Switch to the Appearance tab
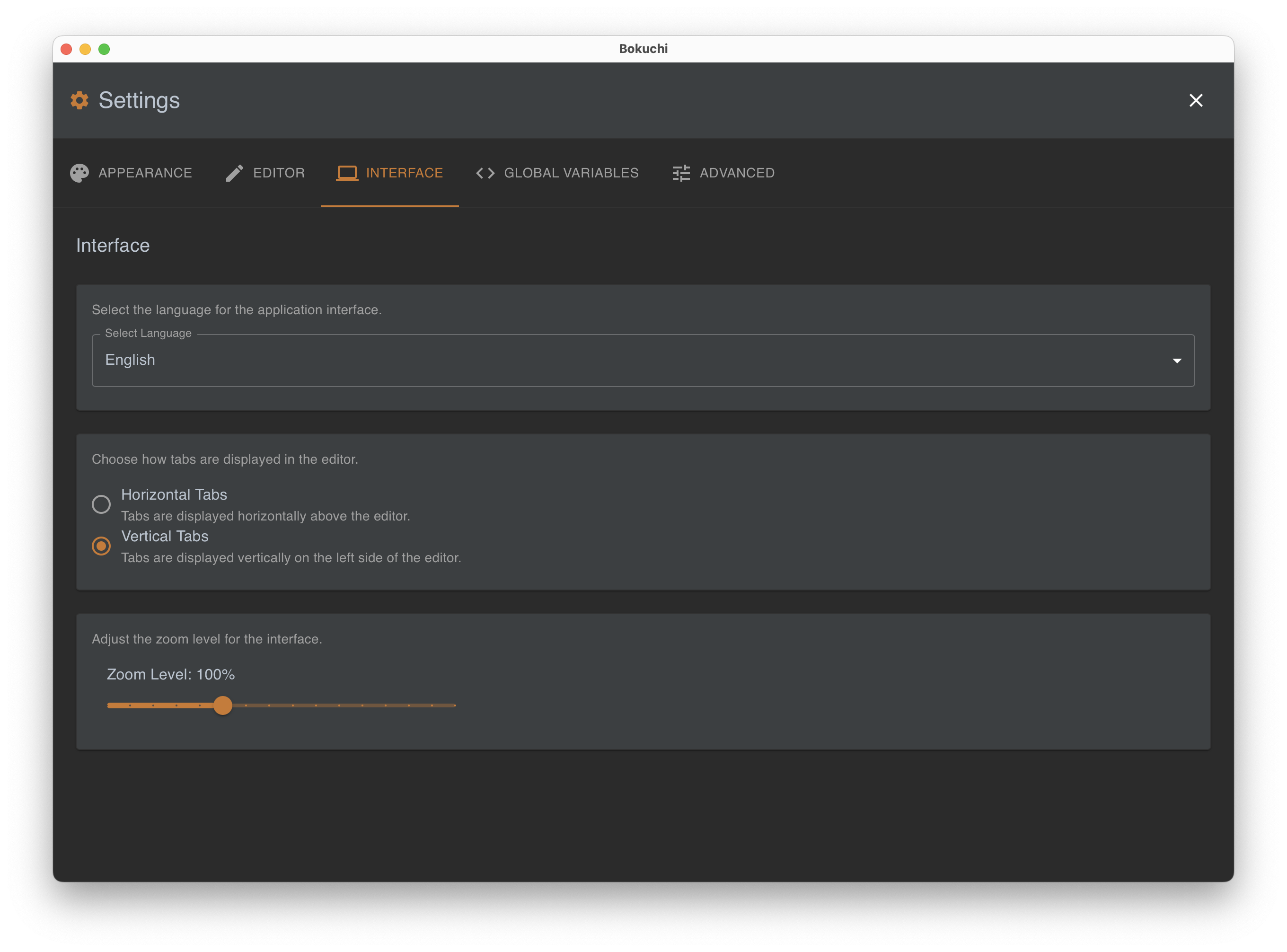This screenshot has width=1287, height=952. (145, 173)
